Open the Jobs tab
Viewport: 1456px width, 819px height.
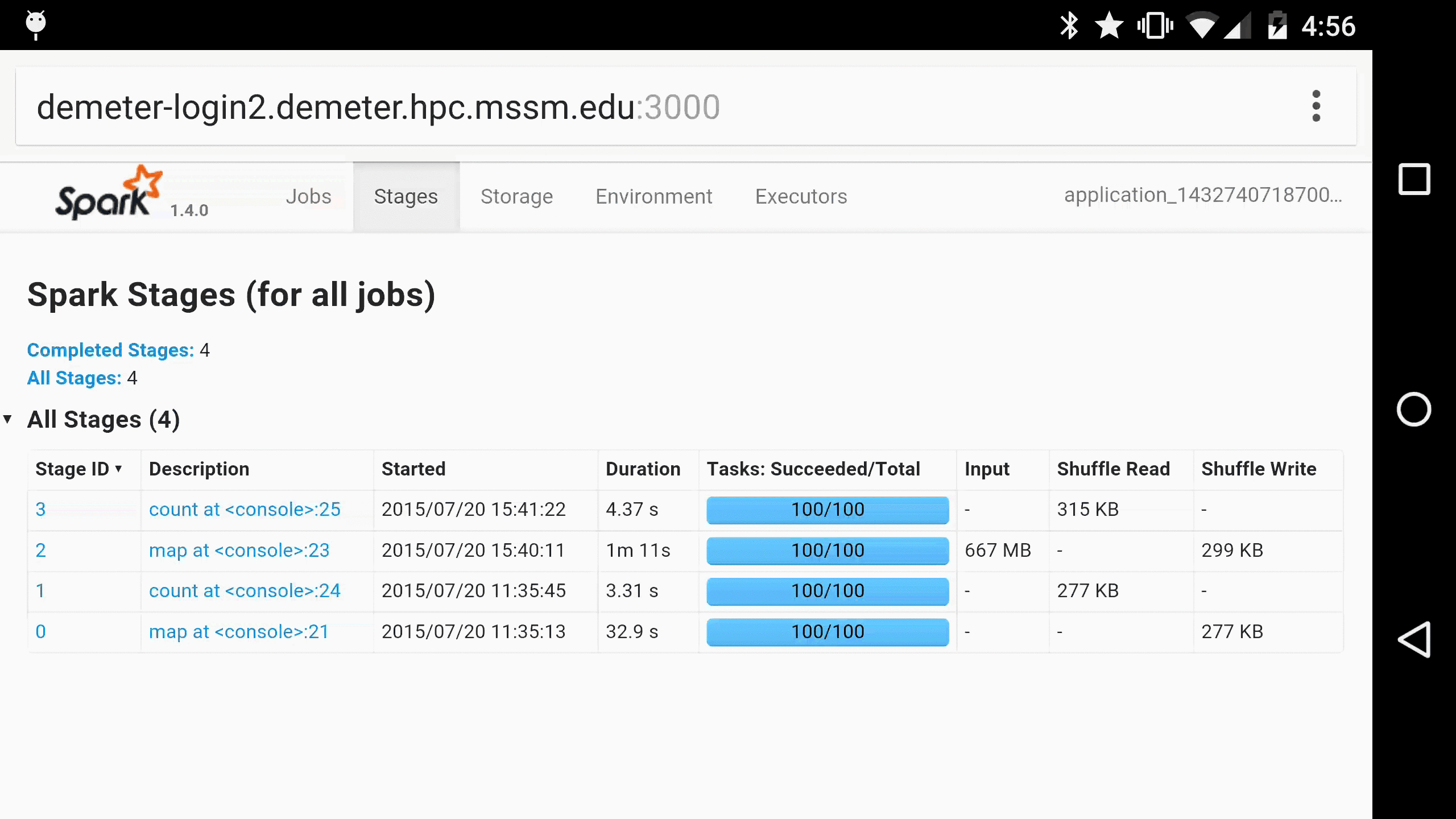click(x=308, y=196)
